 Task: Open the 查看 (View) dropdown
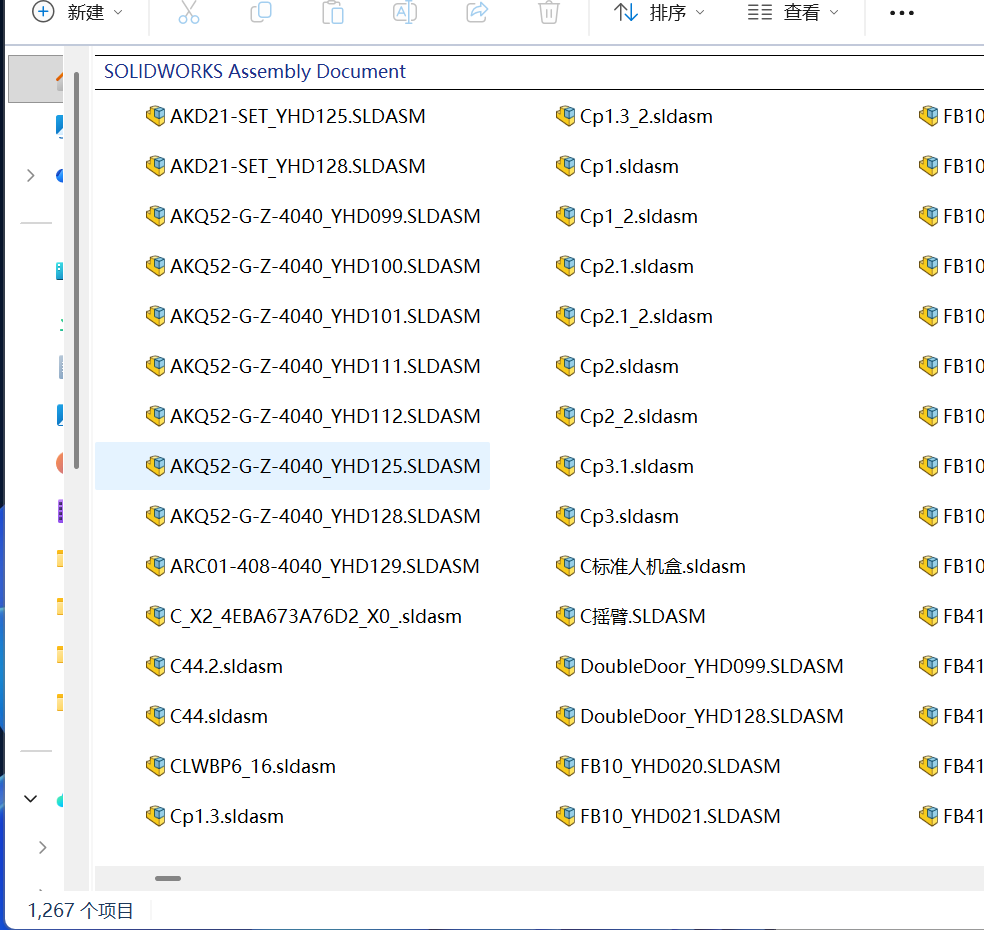(x=793, y=13)
